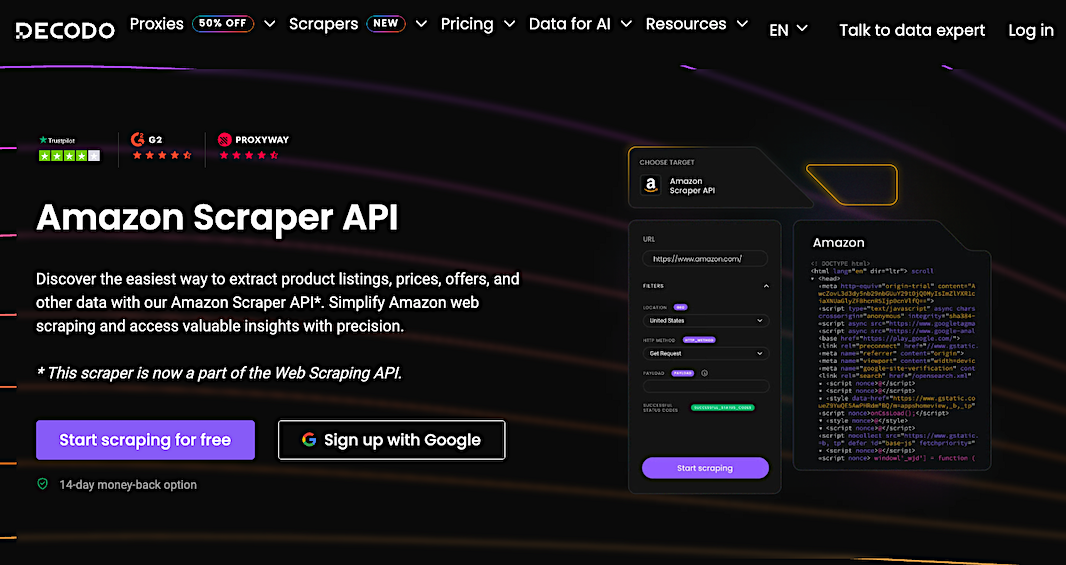
Task: Click Talk to data expert link
Action: point(912,31)
